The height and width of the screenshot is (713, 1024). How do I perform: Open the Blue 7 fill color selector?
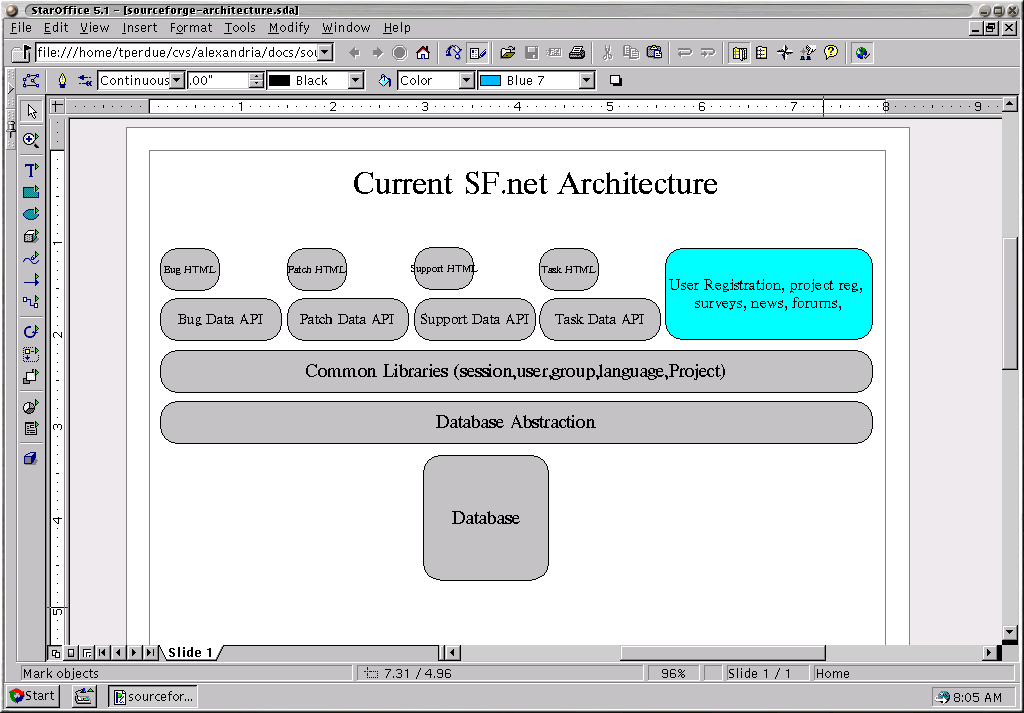point(586,81)
